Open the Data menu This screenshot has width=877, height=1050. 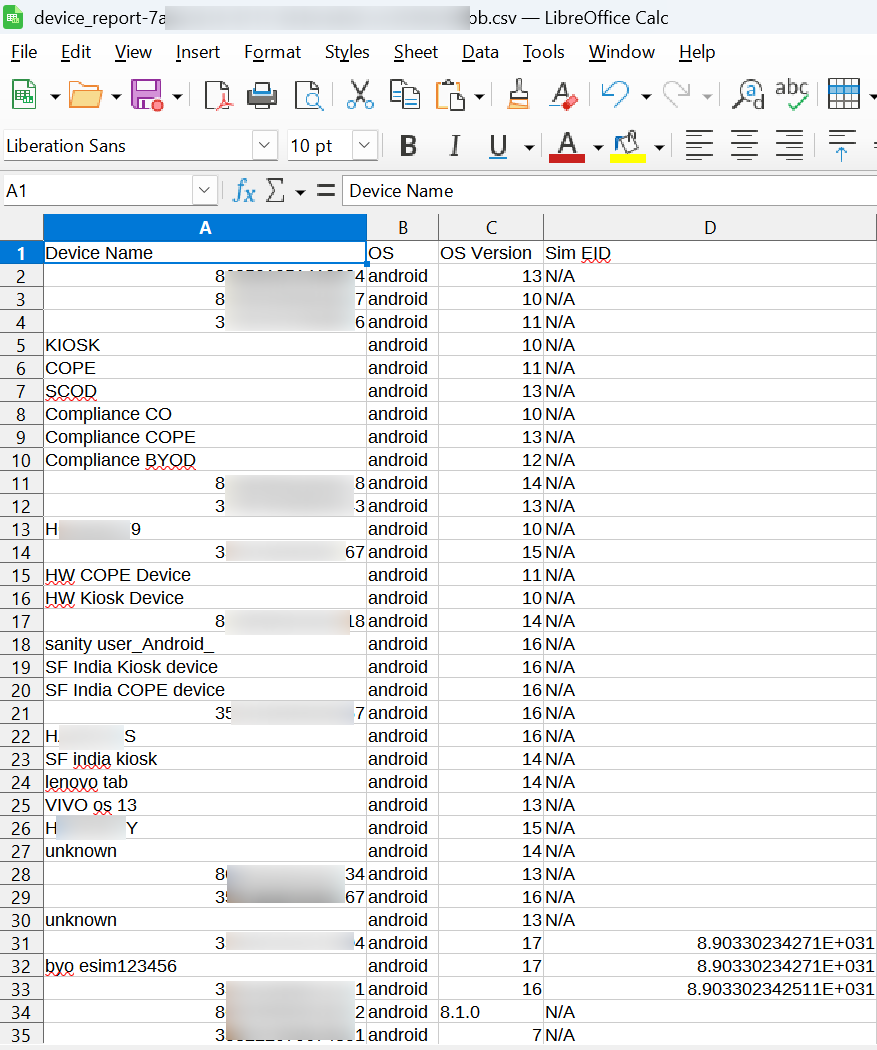click(x=480, y=52)
